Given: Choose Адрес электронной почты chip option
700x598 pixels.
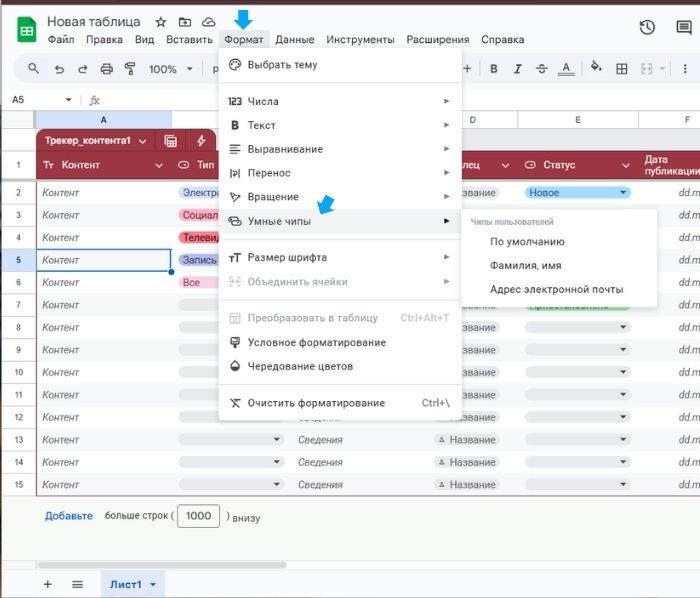Looking at the screenshot, I should 556,289.
